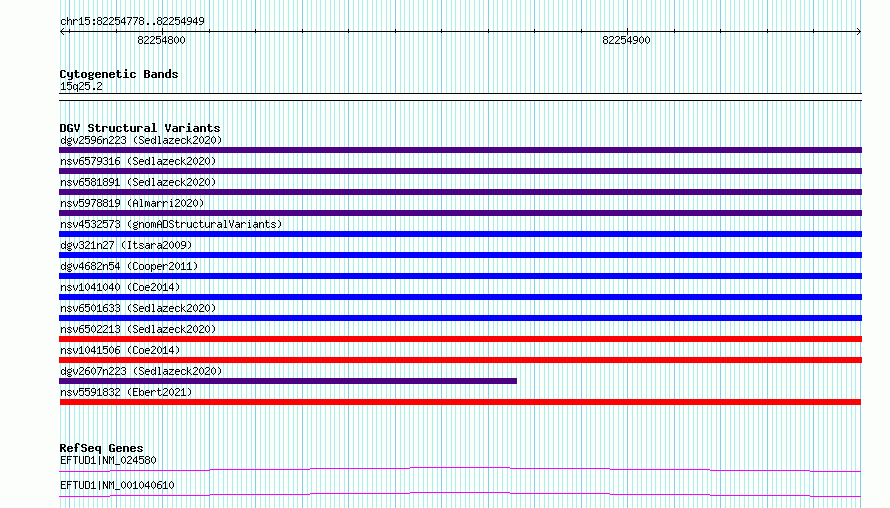890x508 pixels.
Task: Select variant label dgv321n27 (Itsara2009)
Action: 126,245
